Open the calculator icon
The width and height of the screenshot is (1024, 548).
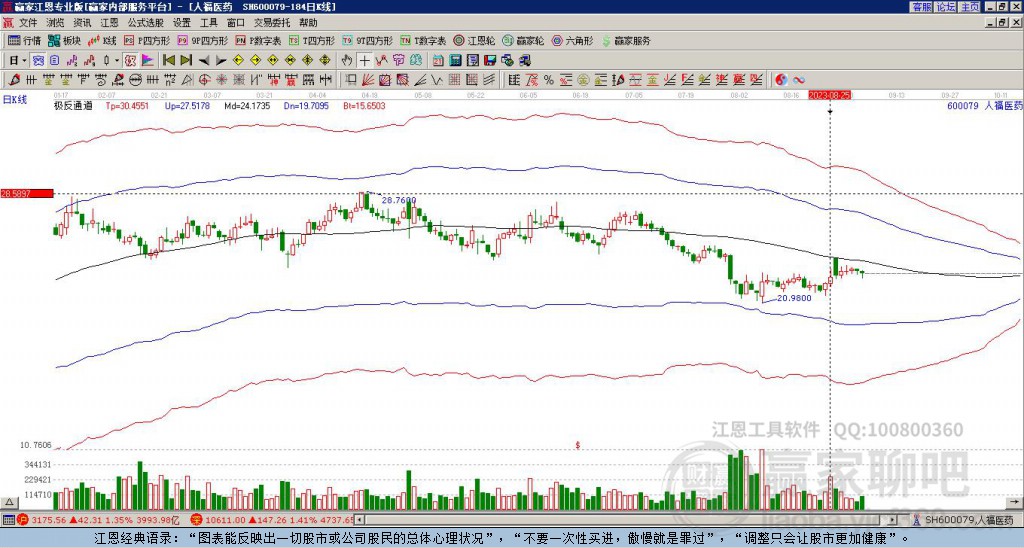pos(455,61)
